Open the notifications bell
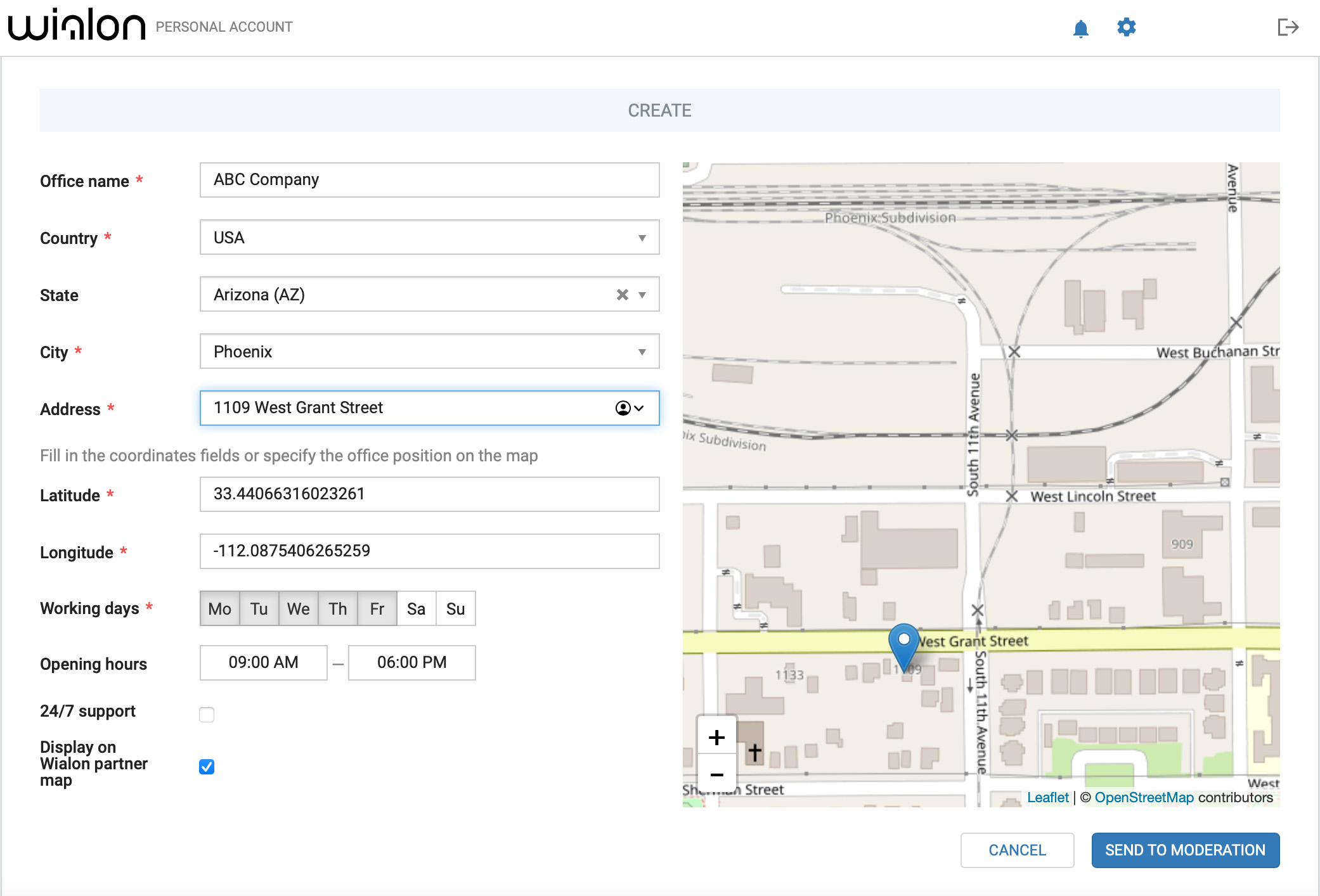The width and height of the screenshot is (1320, 896). (x=1080, y=27)
